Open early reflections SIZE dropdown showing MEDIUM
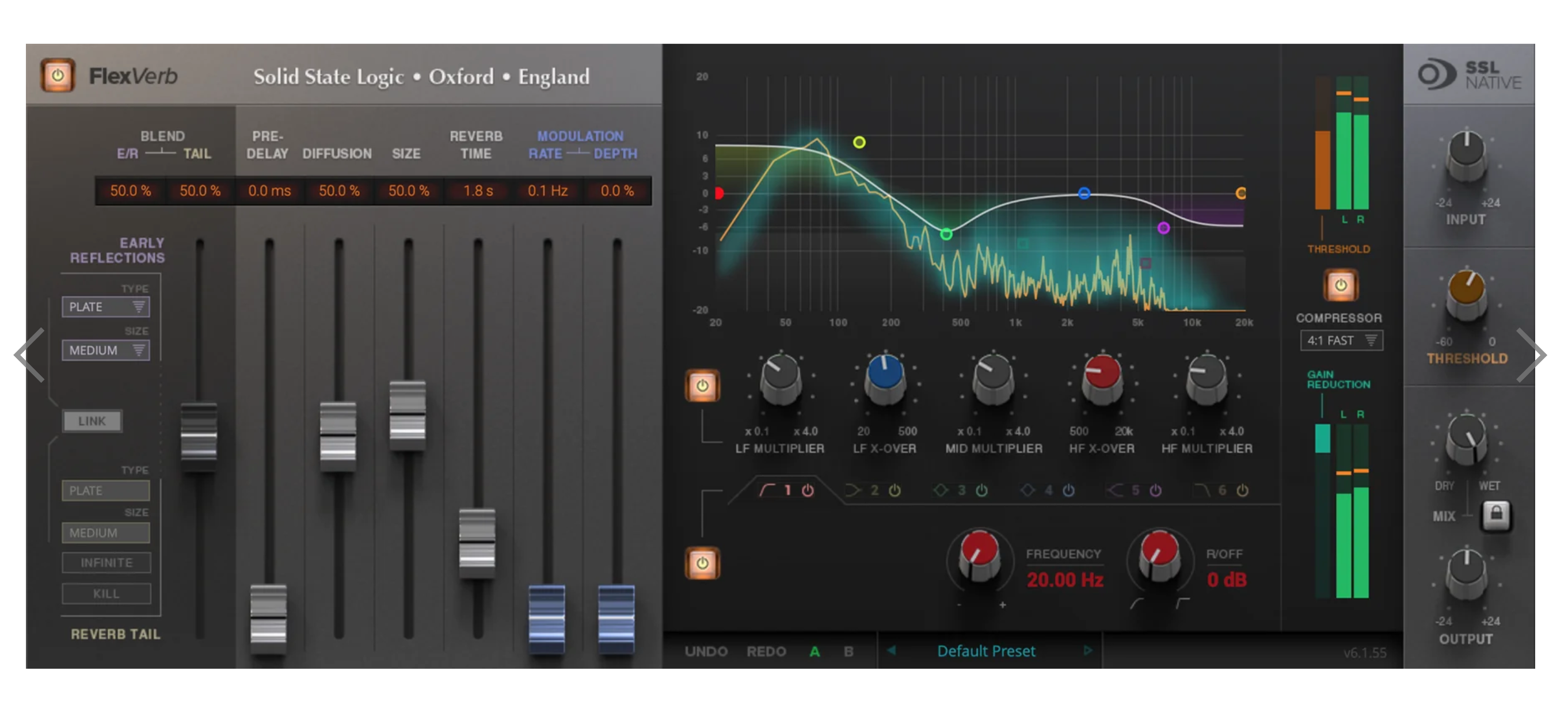The image size is (1568, 709). click(106, 350)
